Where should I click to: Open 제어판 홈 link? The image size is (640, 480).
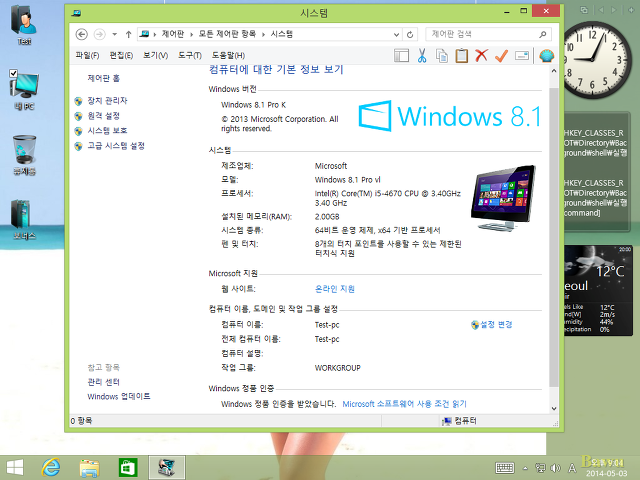[104, 78]
